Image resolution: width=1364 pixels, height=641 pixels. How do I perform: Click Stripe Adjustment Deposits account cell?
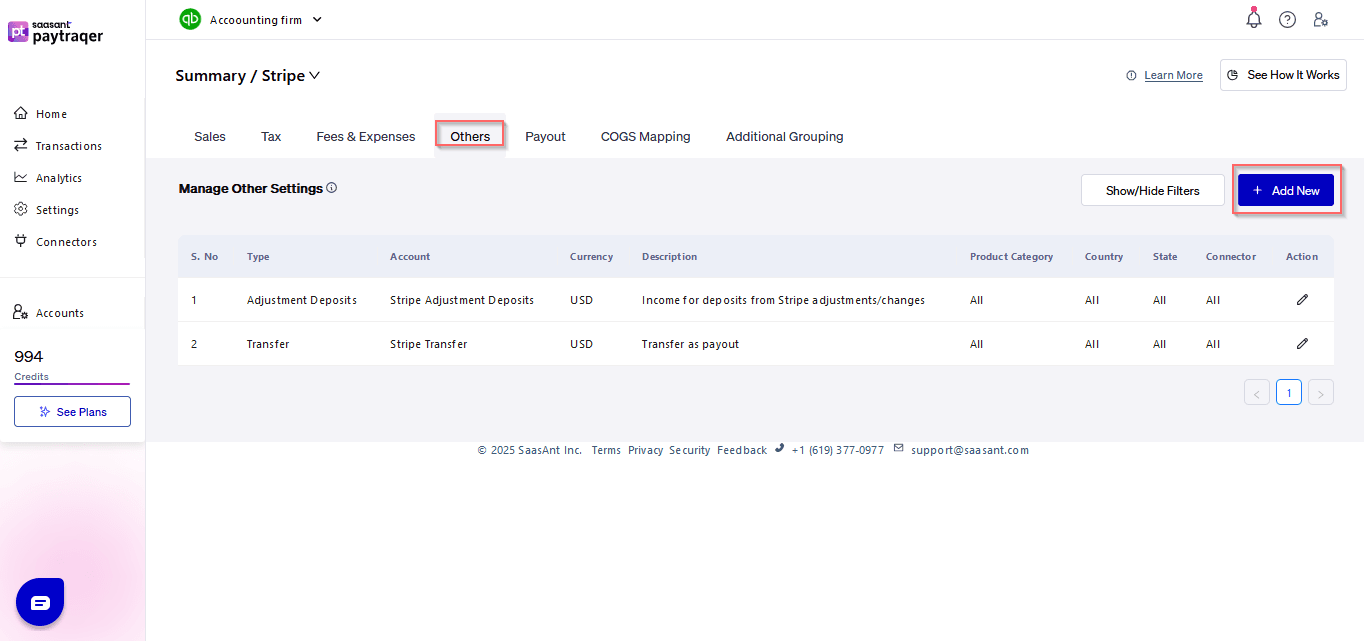click(x=462, y=300)
